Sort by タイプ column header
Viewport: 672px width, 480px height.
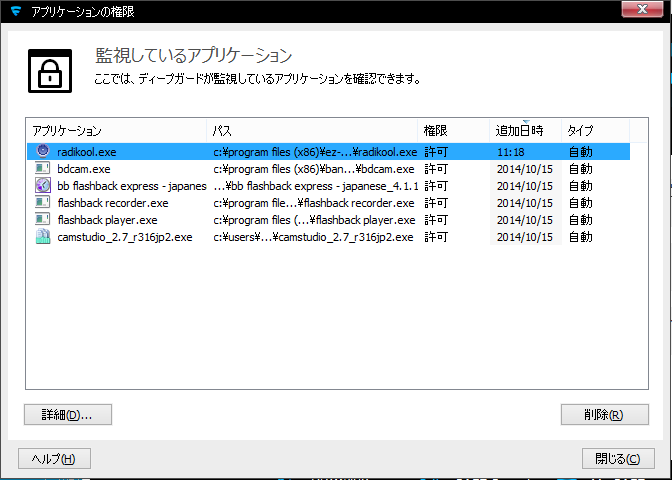tap(596, 130)
